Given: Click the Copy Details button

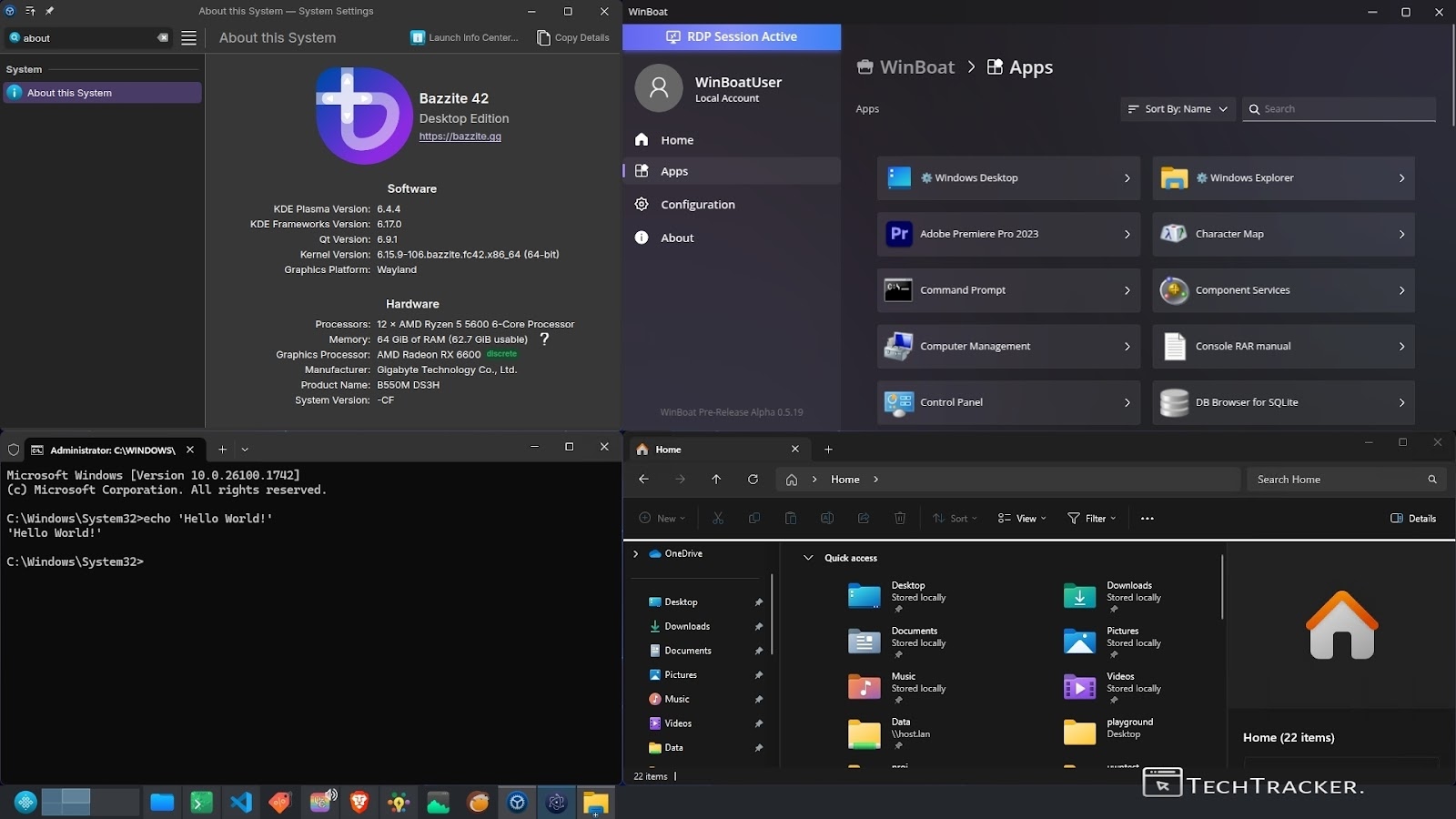Looking at the screenshot, I should 573,38.
